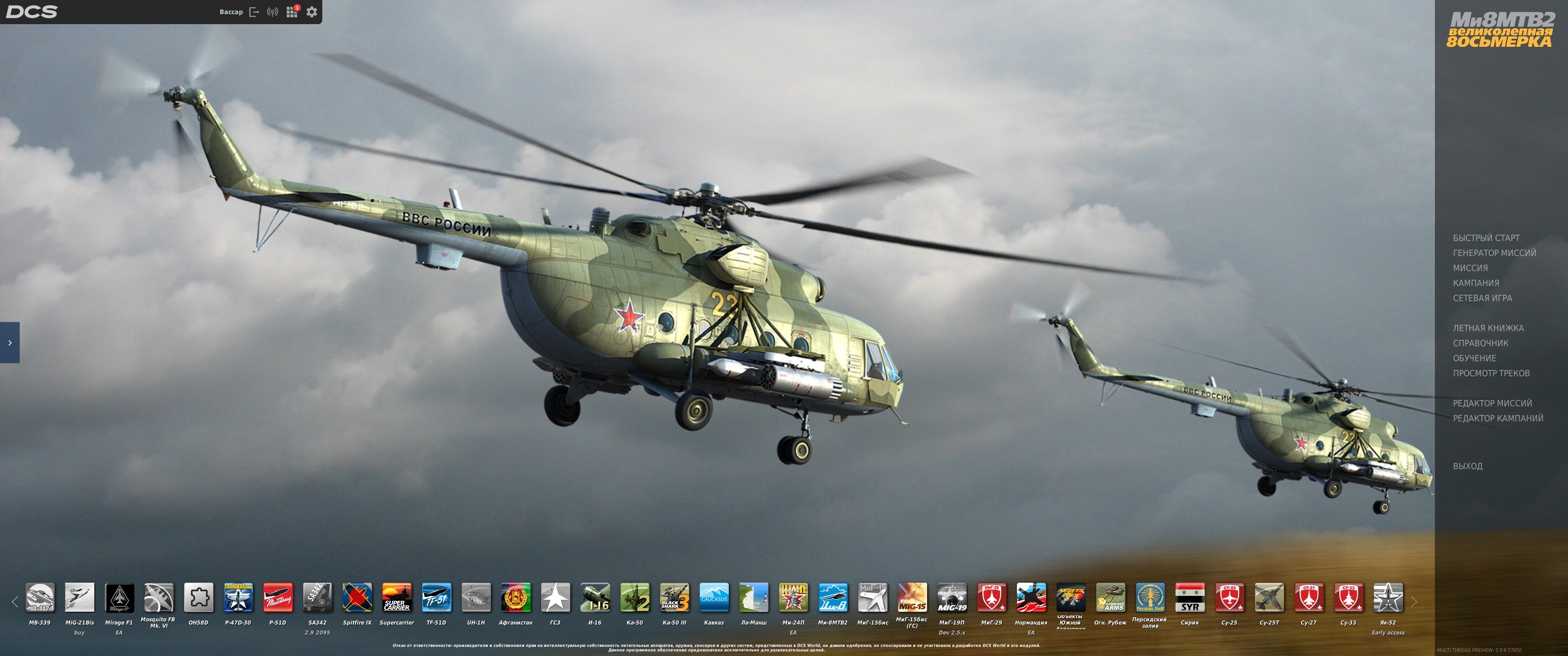
Task: Open ОБУЧЕНИЕ training section
Action: tap(1474, 359)
